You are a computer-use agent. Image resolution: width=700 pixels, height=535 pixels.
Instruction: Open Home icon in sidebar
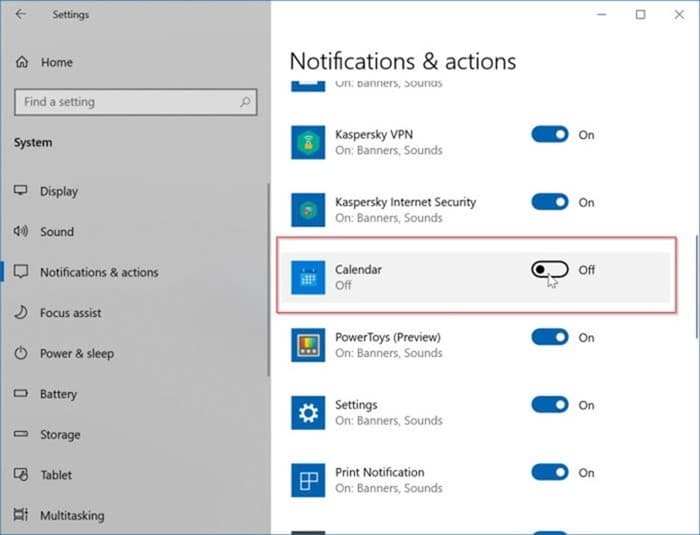22,62
